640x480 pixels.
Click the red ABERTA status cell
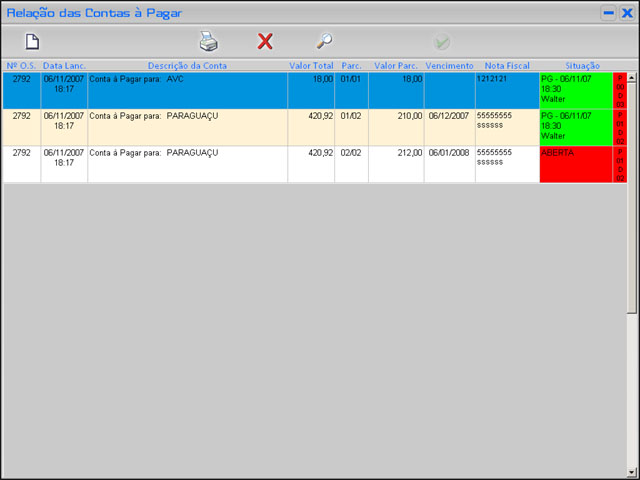tap(575, 164)
